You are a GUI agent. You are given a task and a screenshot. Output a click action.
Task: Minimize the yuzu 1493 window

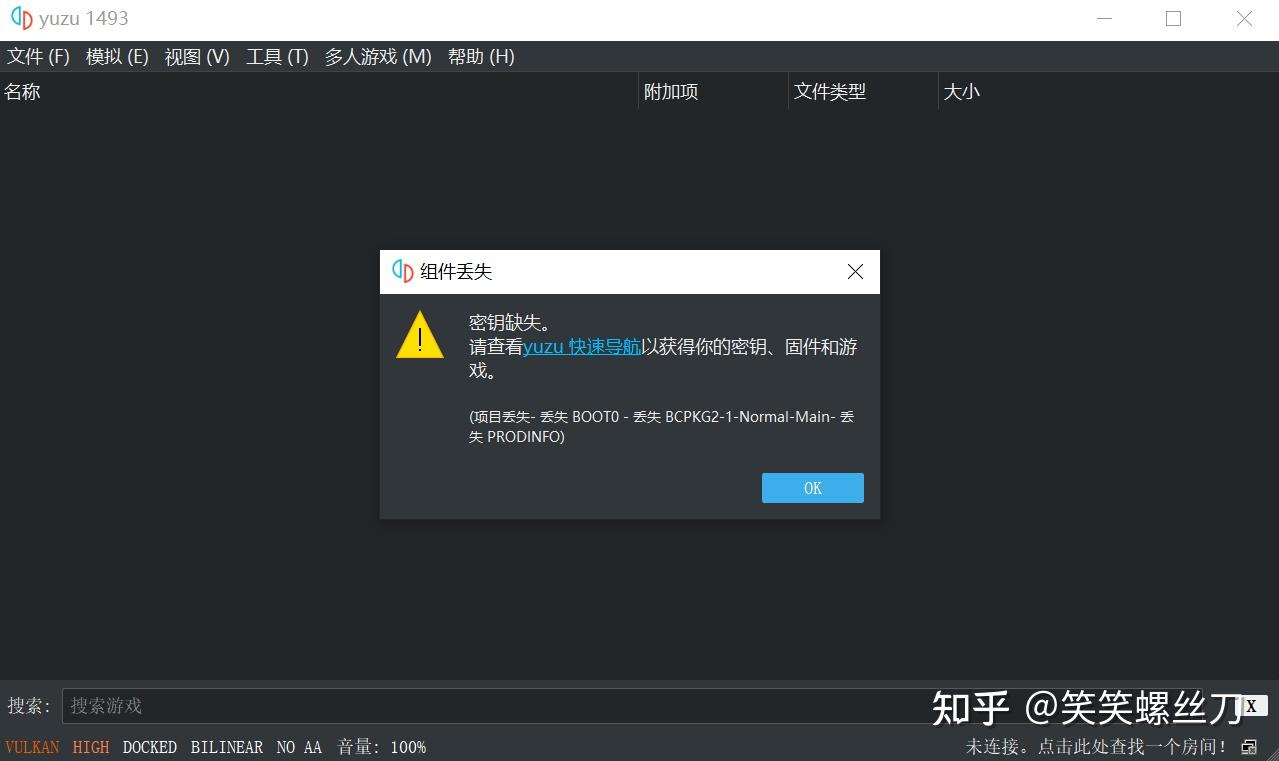pyautogui.click(x=1104, y=19)
